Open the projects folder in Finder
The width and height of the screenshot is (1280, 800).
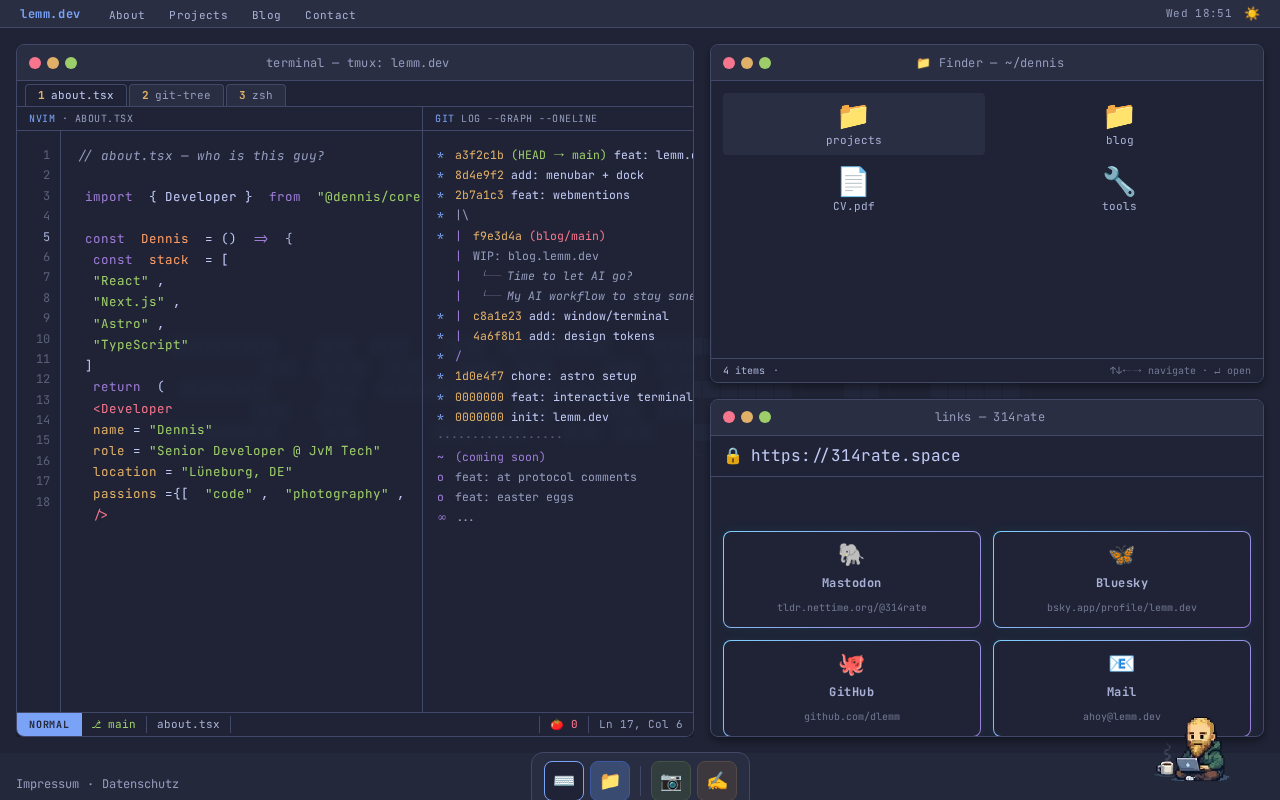[853, 124]
